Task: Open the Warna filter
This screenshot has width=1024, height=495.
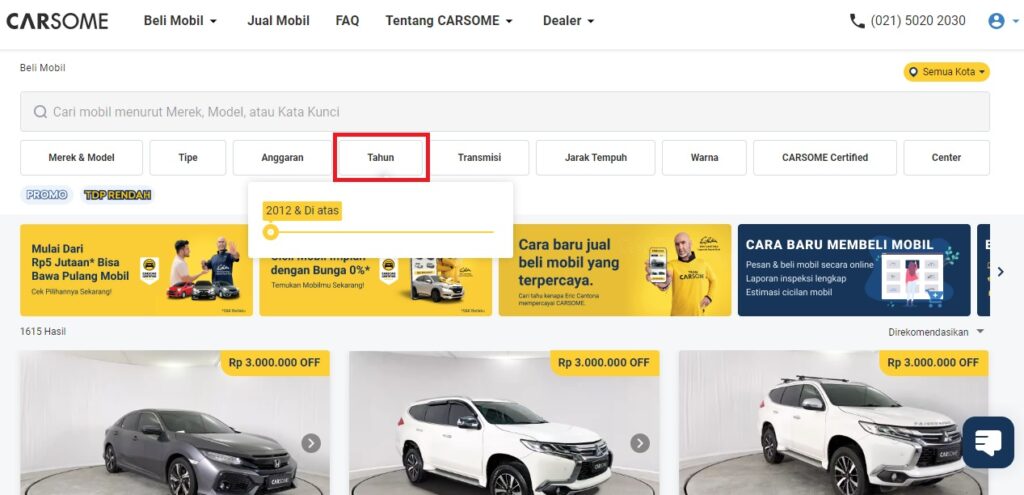Action: pyautogui.click(x=704, y=157)
